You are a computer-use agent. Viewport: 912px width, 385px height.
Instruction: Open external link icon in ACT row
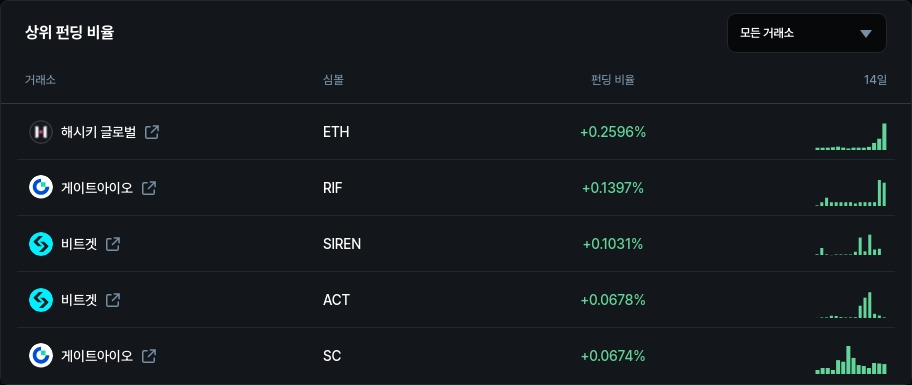tap(113, 300)
